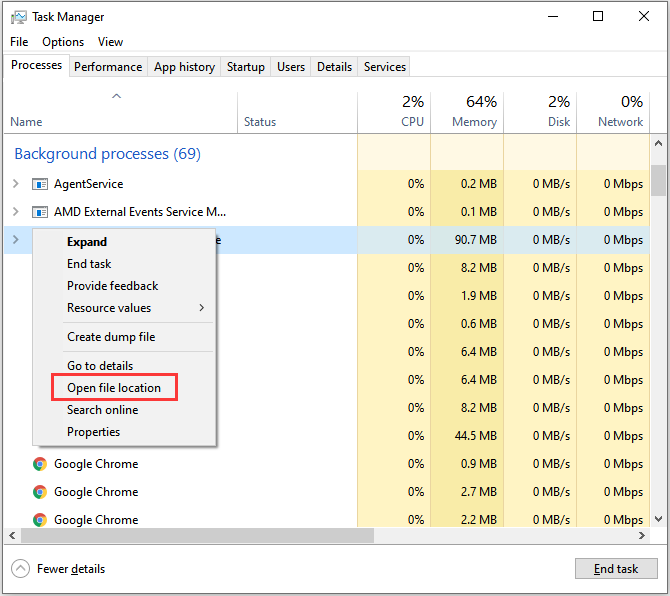Switch to the Details tab
The image size is (670, 596).
point(335,67)
